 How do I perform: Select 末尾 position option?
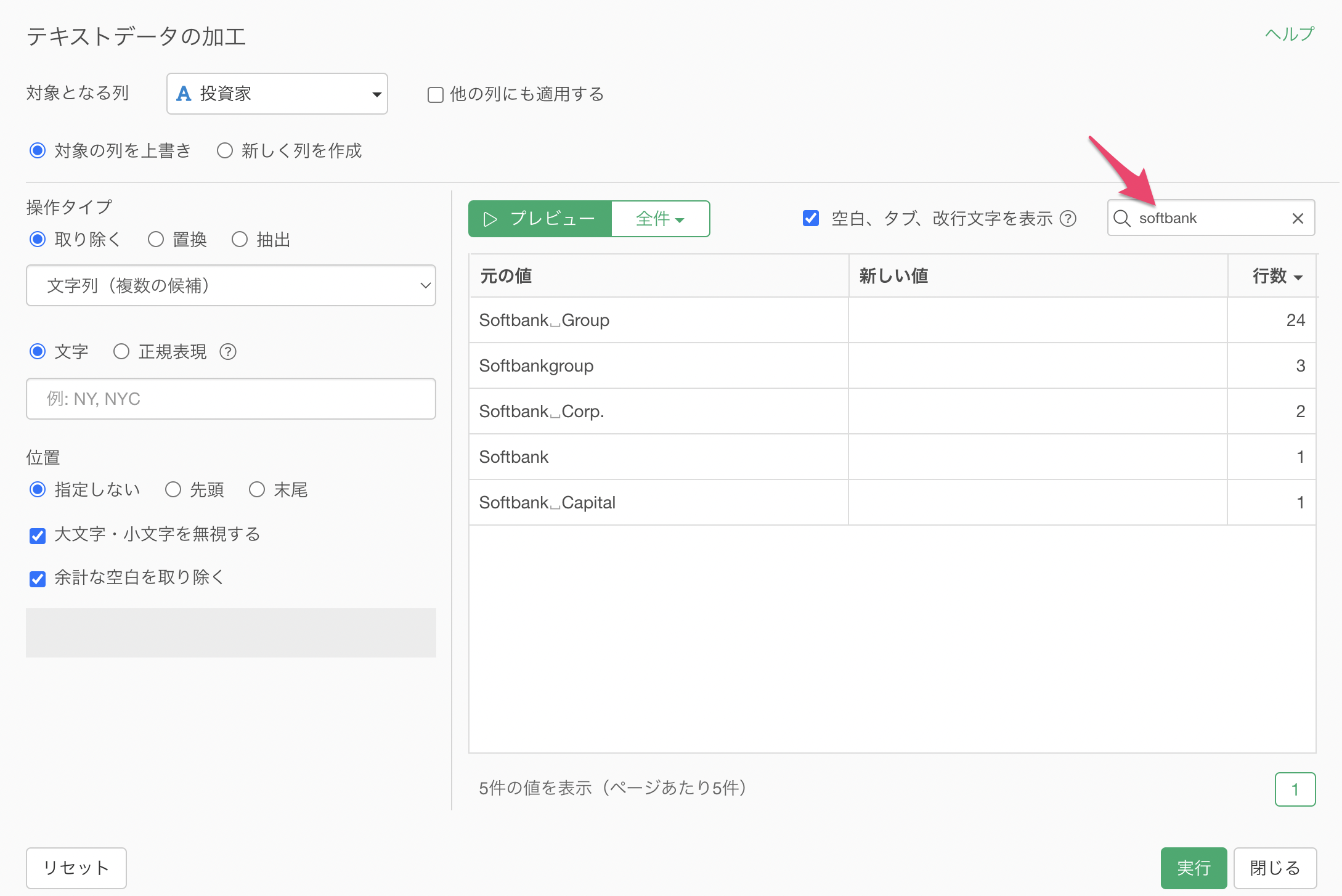257,489
